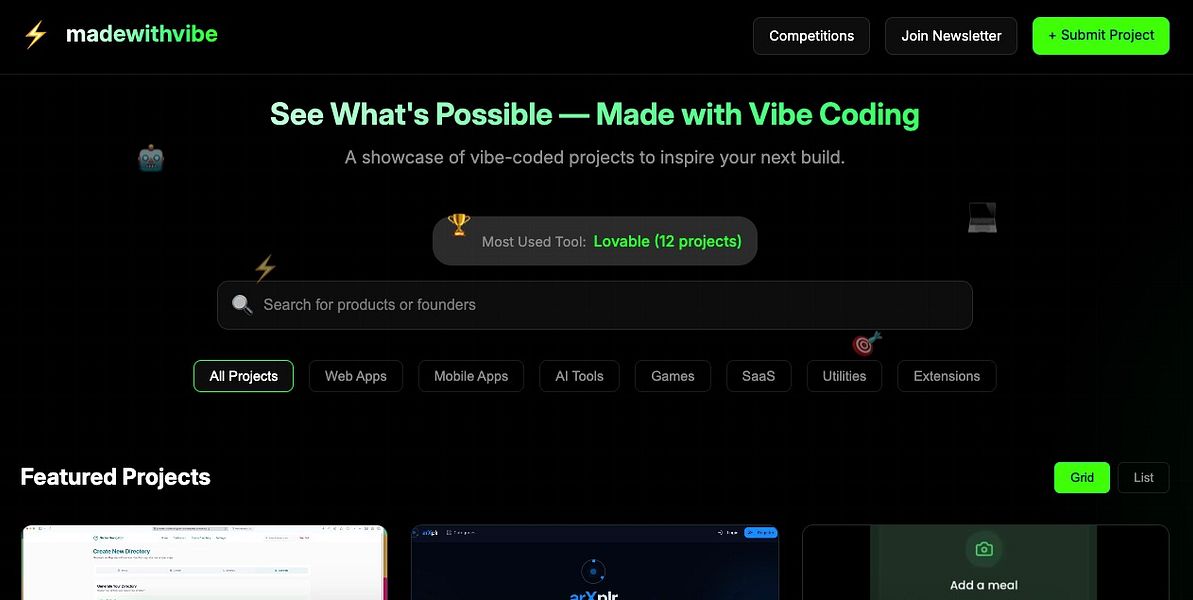
Task: Toggle the Web Apps filter
Action: pyautogui.click(x=355, y=375)
